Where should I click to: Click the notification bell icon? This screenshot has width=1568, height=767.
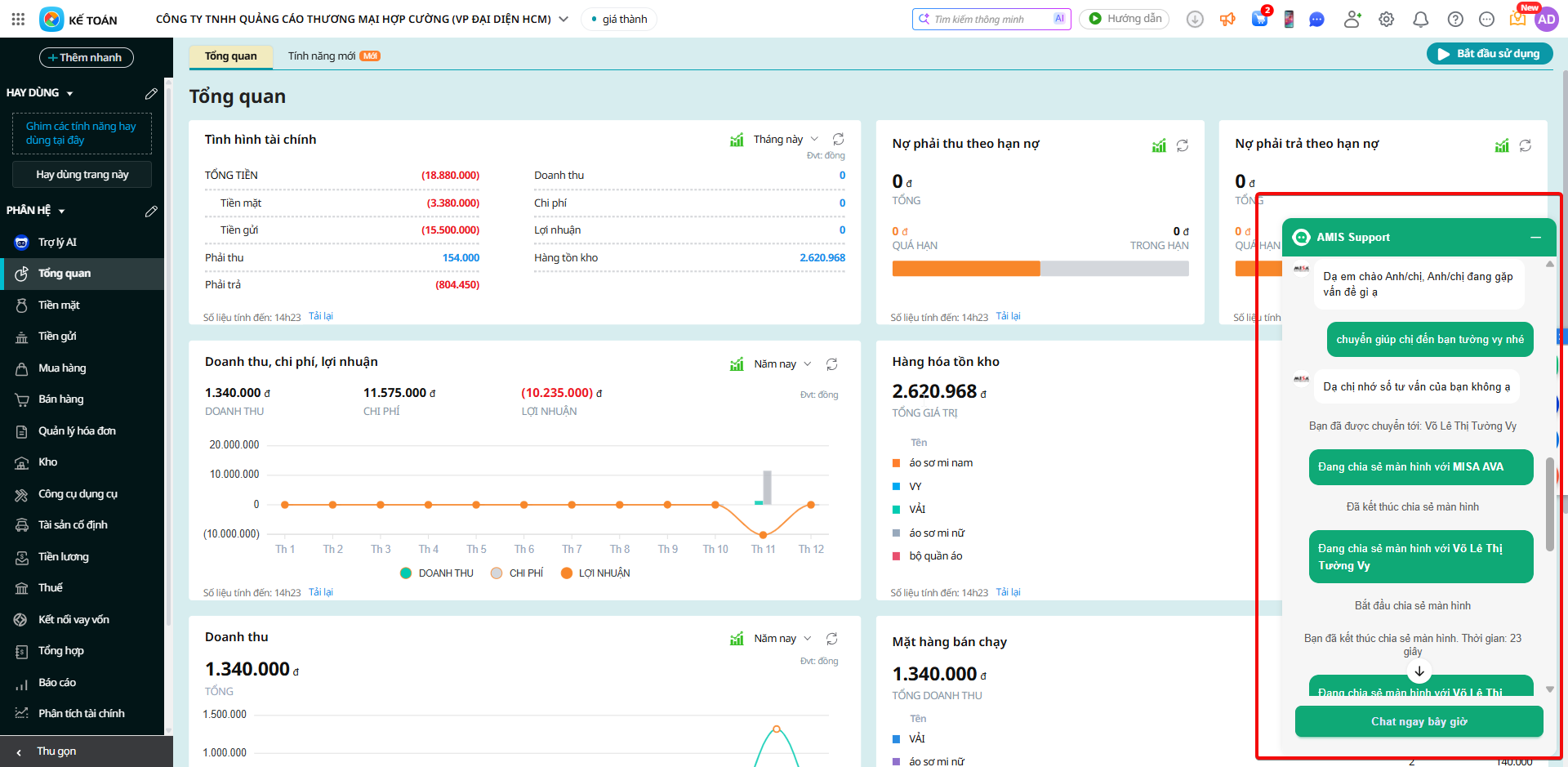[1420, 20]
